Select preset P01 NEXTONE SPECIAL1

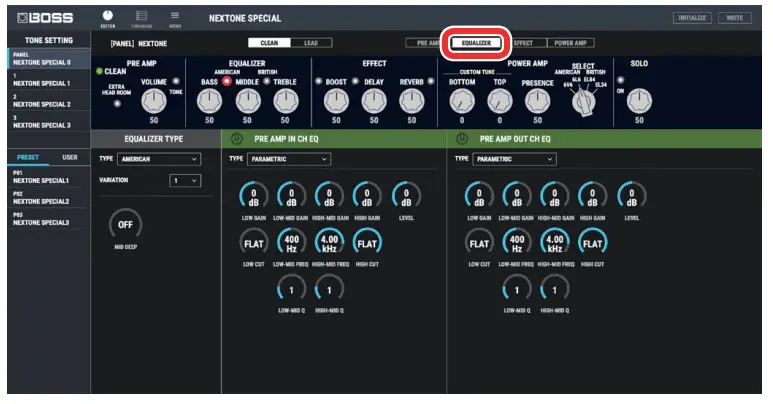[48, 177]
